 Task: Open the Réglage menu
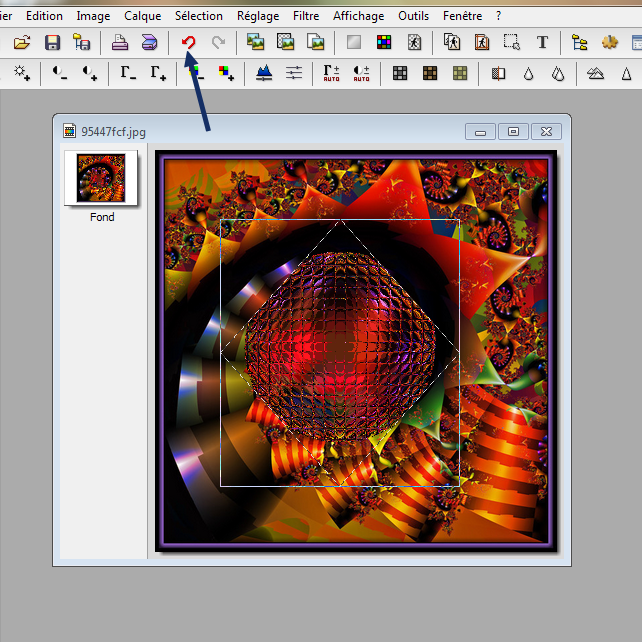[258, 16]
